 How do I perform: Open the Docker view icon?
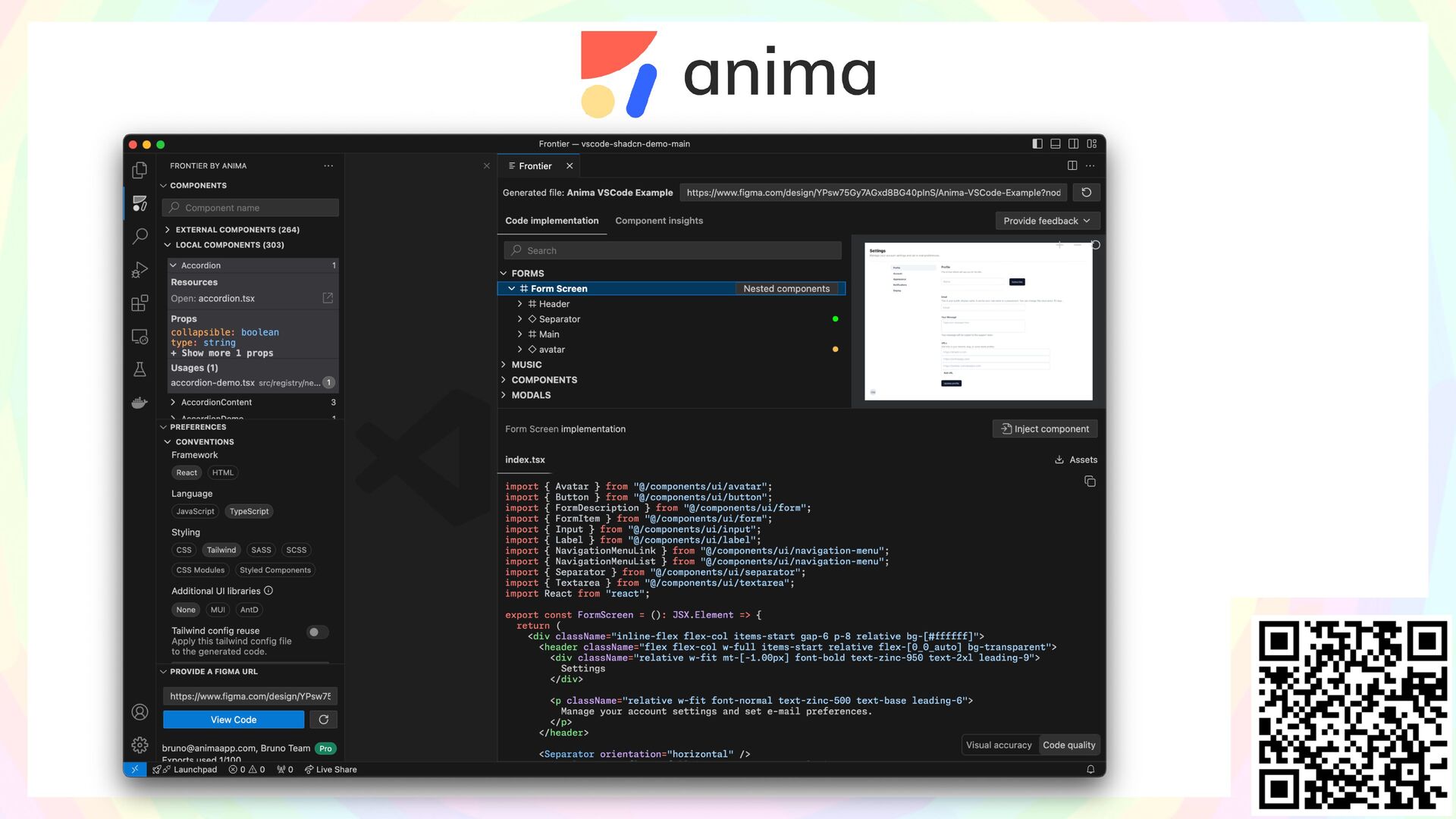140,403
